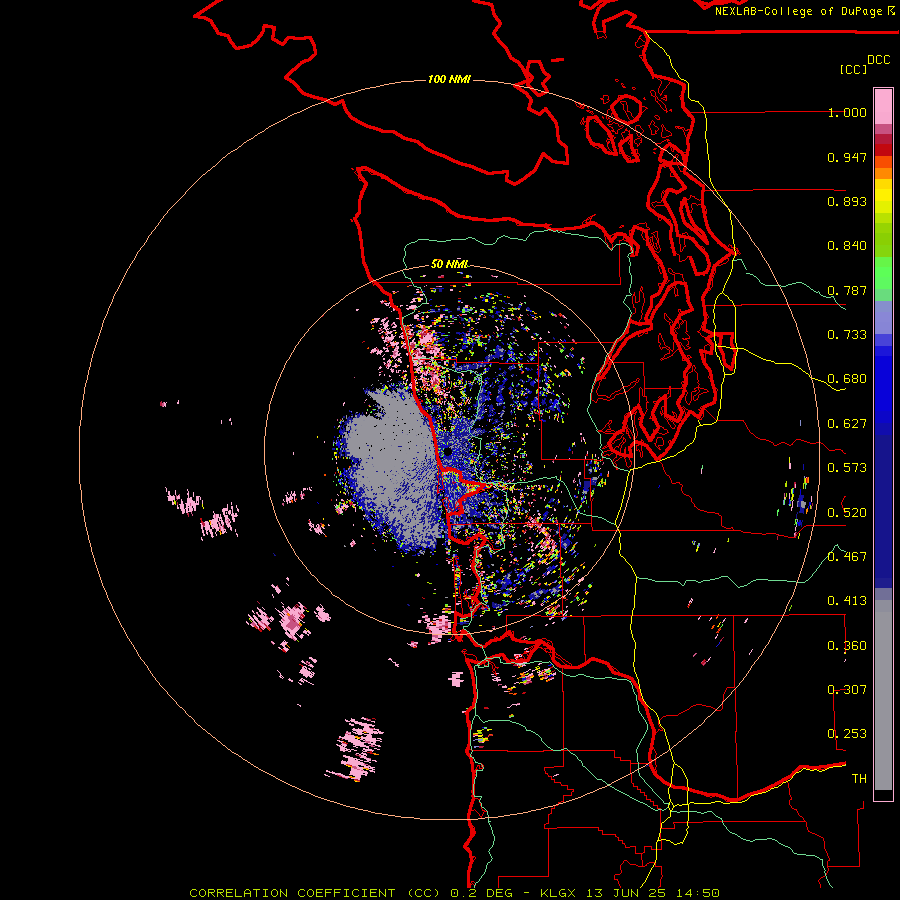The height and width of the screenshot is (900, 900).
Task: Select the 0.573 legend value
Action: tap(847, 468)
